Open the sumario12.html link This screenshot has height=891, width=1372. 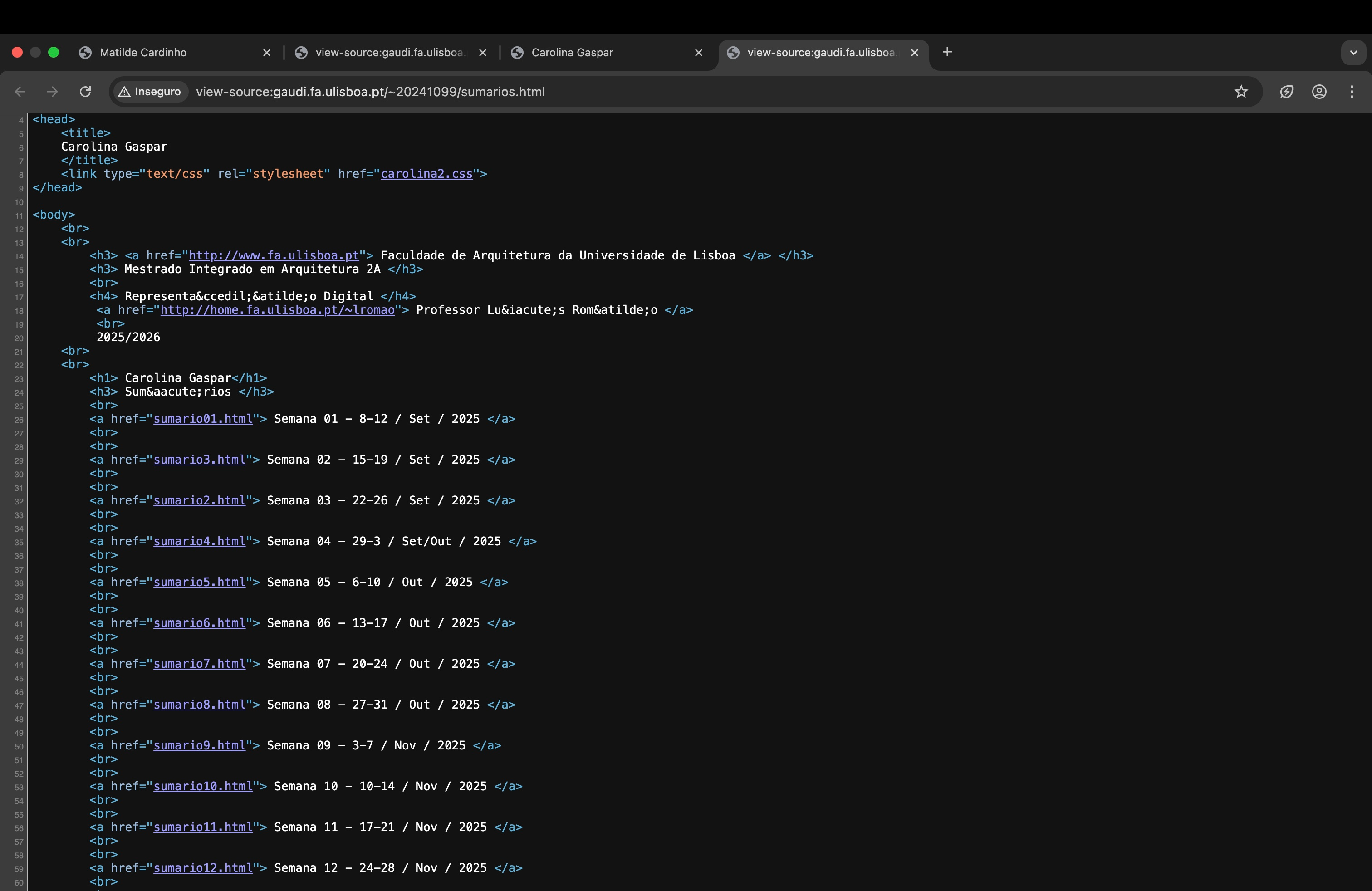click(203, 868)
